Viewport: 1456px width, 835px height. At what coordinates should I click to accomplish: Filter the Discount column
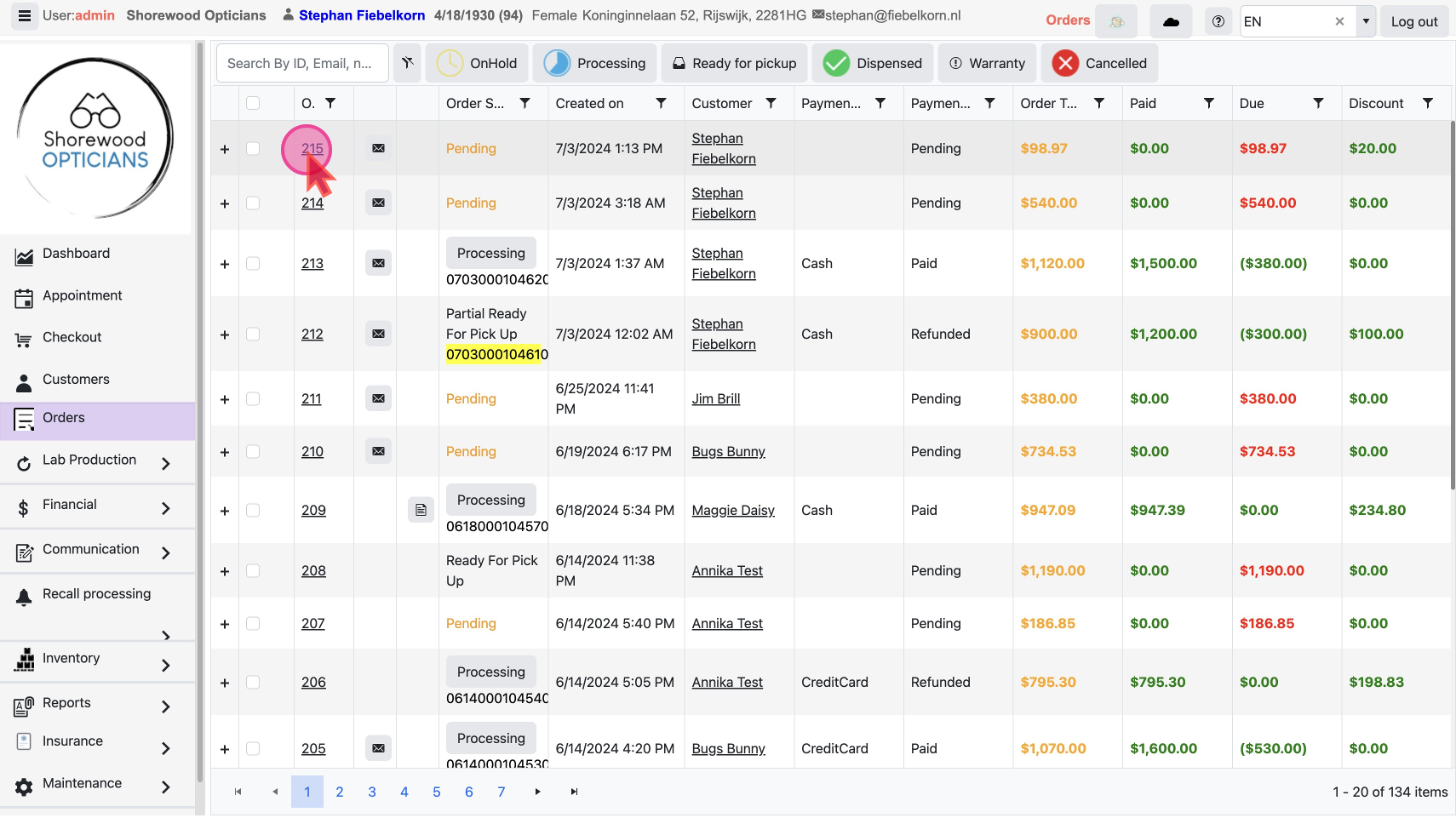1428,103
